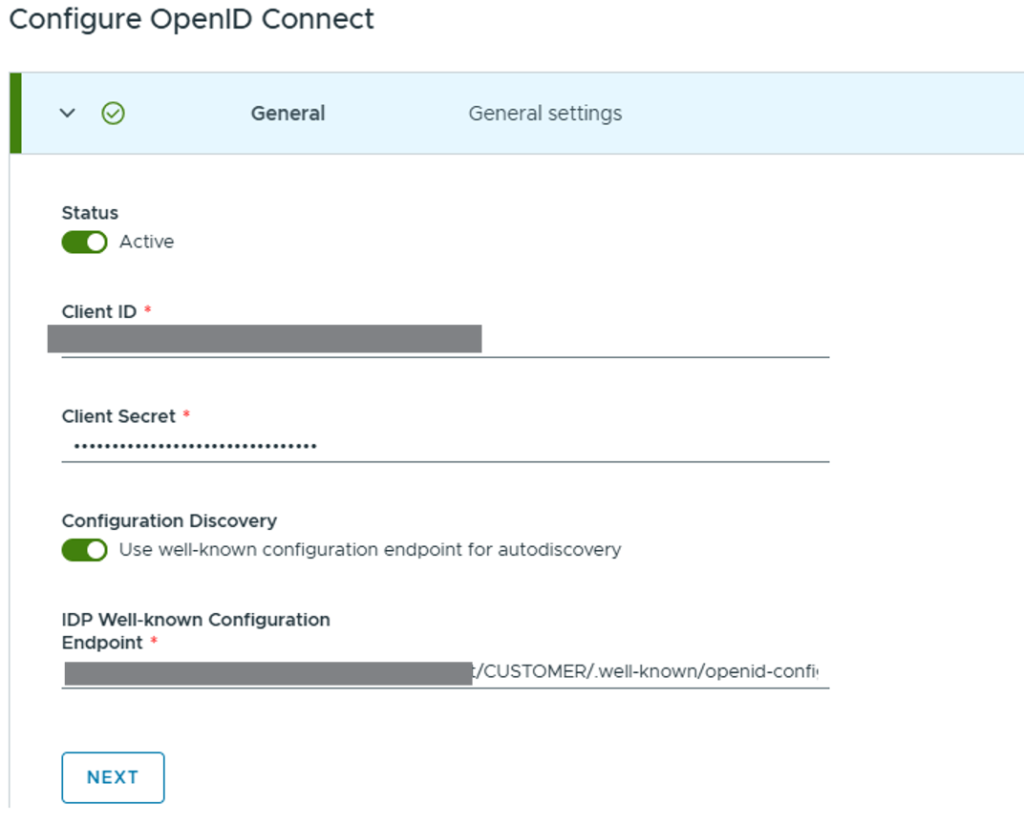
Task: Click the green checkmark status icon
Action: pos(113,113)
